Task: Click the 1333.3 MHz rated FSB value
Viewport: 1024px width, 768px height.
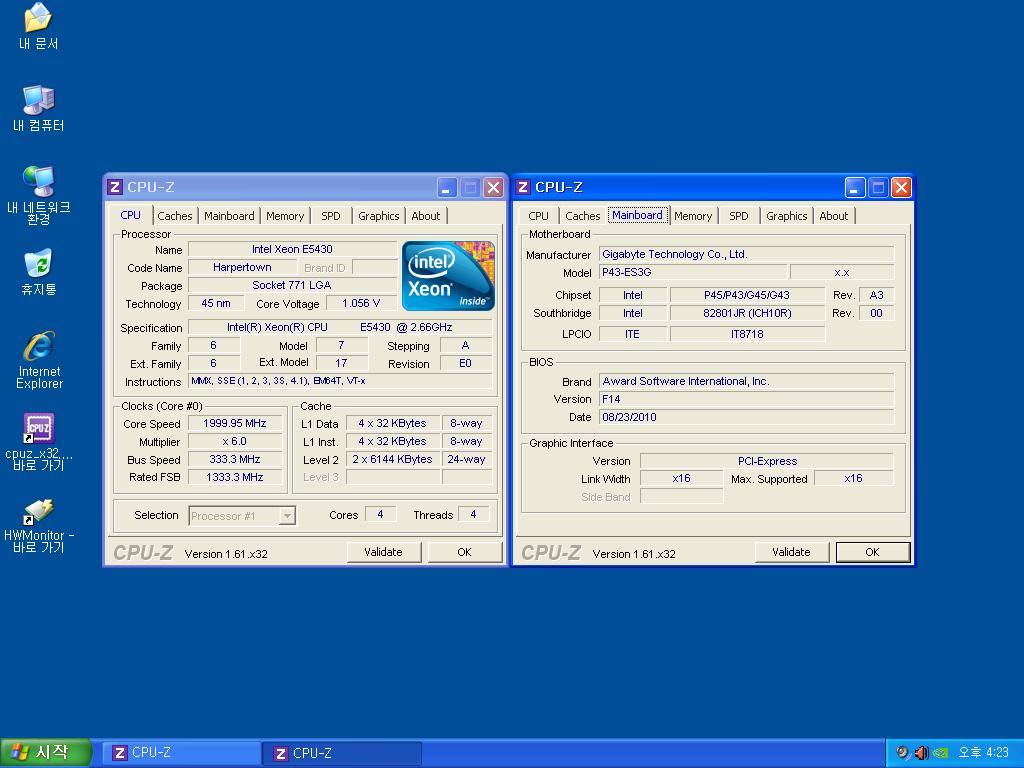Action: tap(235, 477)
